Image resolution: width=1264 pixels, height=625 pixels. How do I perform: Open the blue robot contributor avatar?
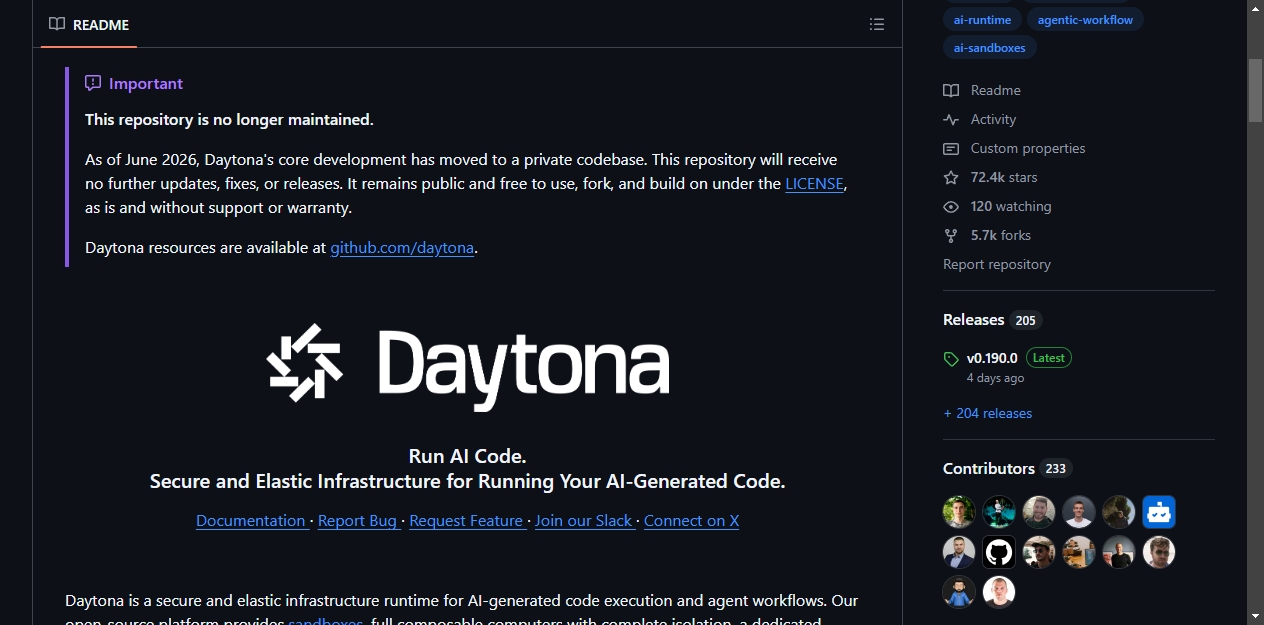point(1159,512)
